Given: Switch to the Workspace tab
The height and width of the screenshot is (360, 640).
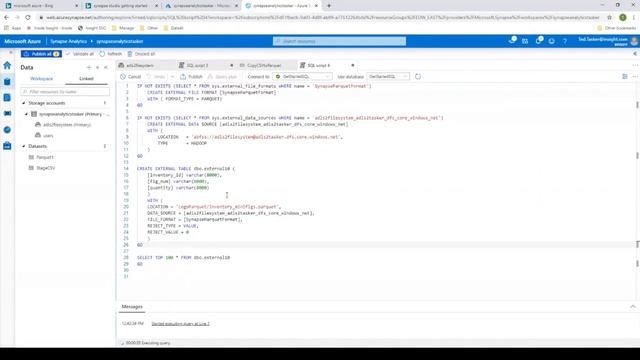Looking at the screenshot, I should pos(42,78).
